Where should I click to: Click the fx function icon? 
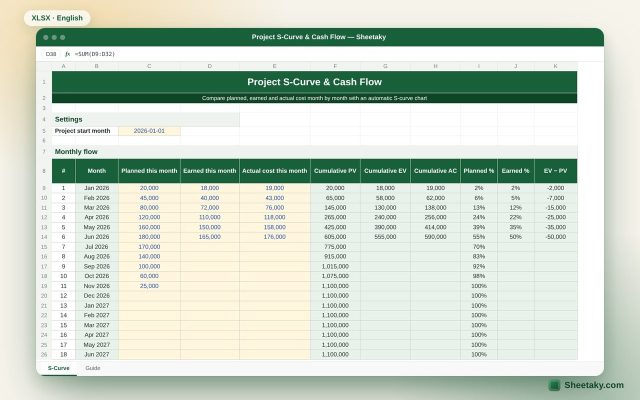(68, 54)
